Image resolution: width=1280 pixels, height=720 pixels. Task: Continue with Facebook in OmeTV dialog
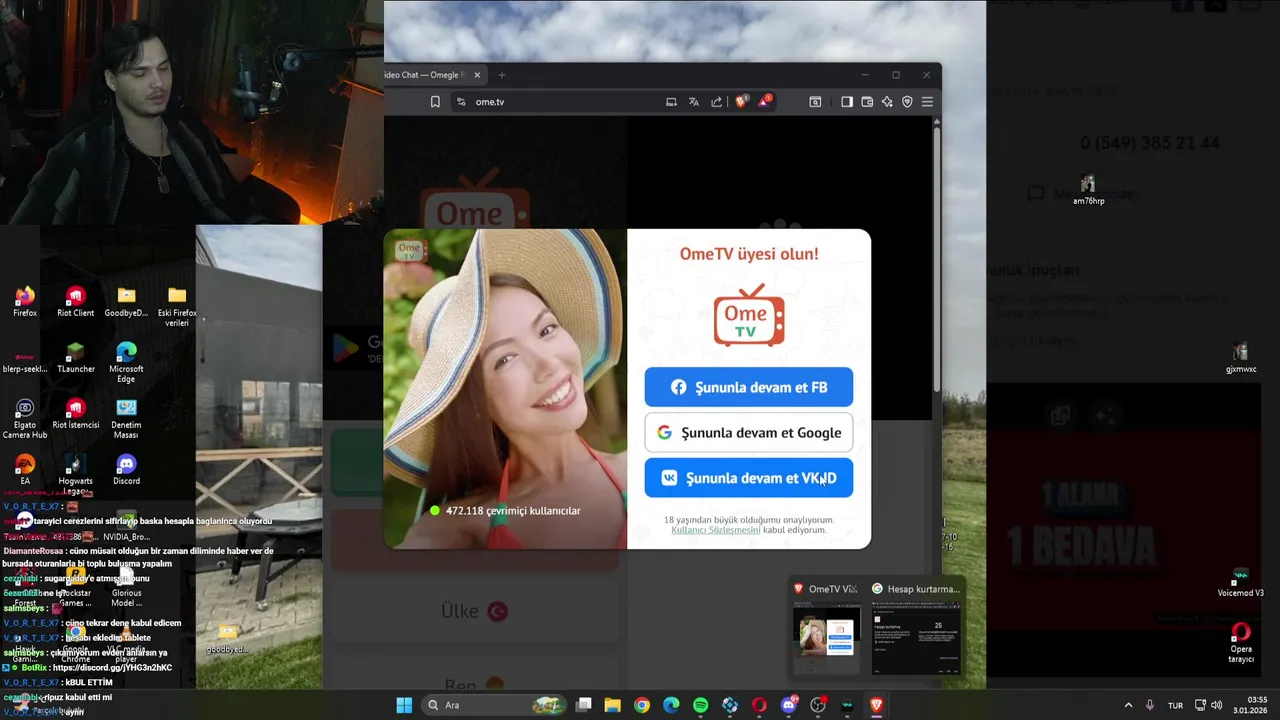tap(748, 387)
